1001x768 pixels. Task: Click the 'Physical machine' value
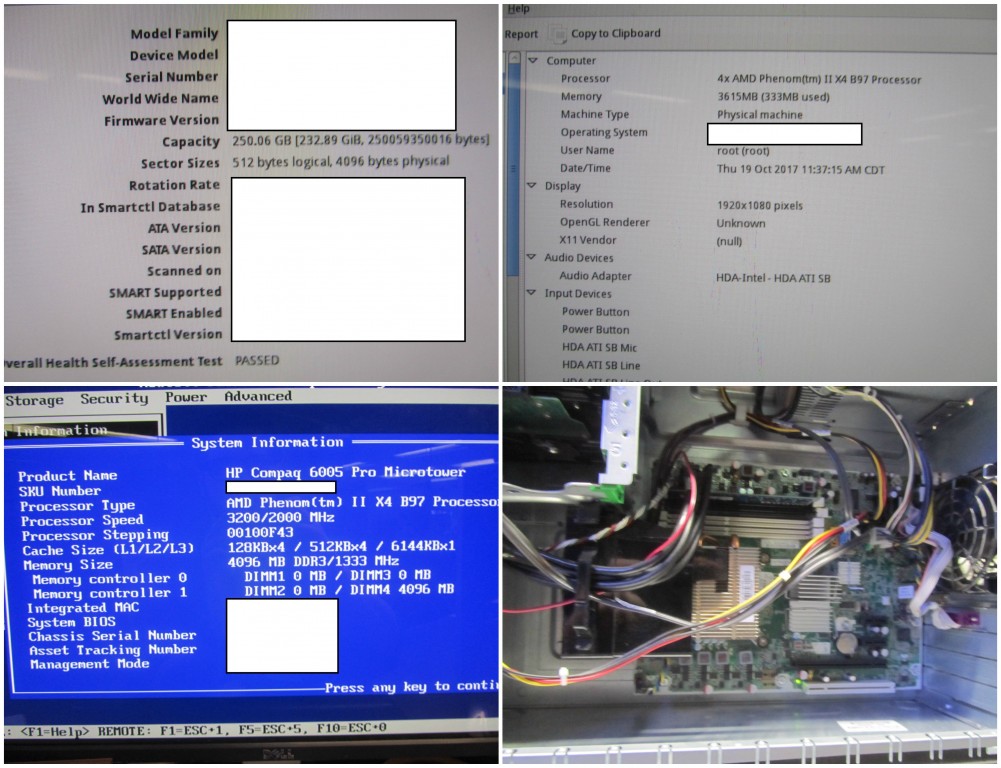760,115
